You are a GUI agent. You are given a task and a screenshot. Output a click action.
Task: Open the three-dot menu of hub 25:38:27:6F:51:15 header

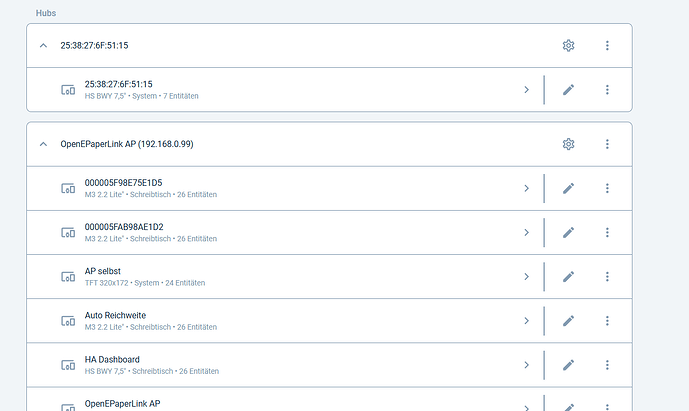(x=607, y=45)
